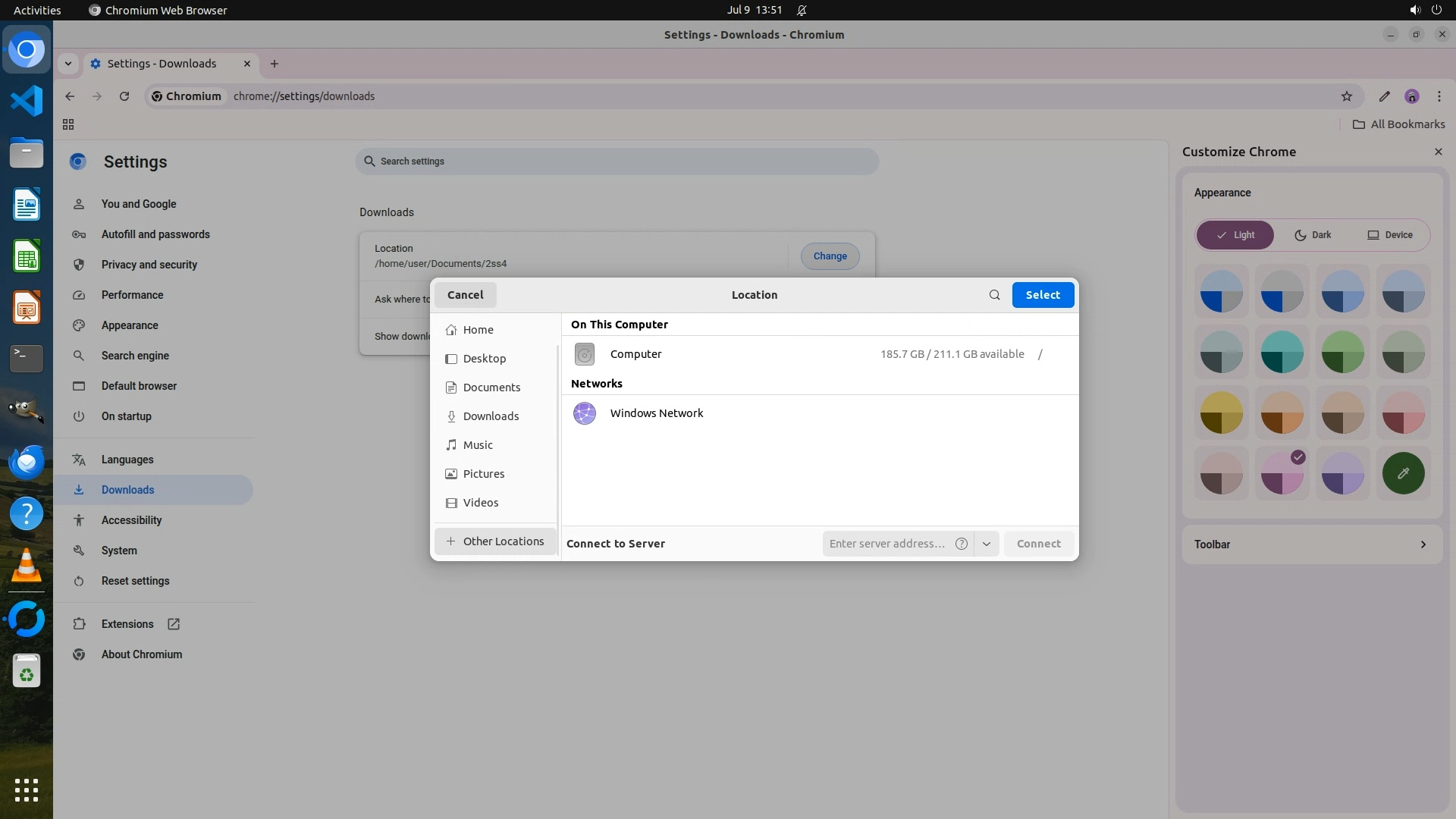
Task: Click the search icon in Location dialog
Action: click(994, 295)
